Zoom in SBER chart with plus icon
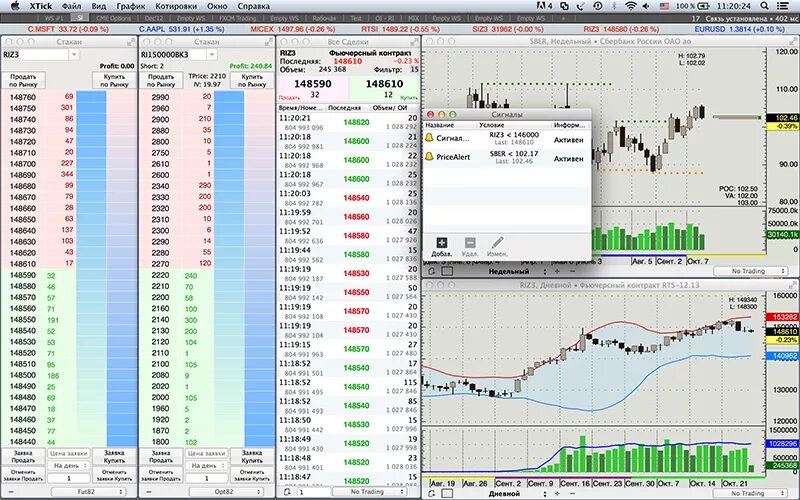This screenshot has width=800, height=500. coord(557,271)
